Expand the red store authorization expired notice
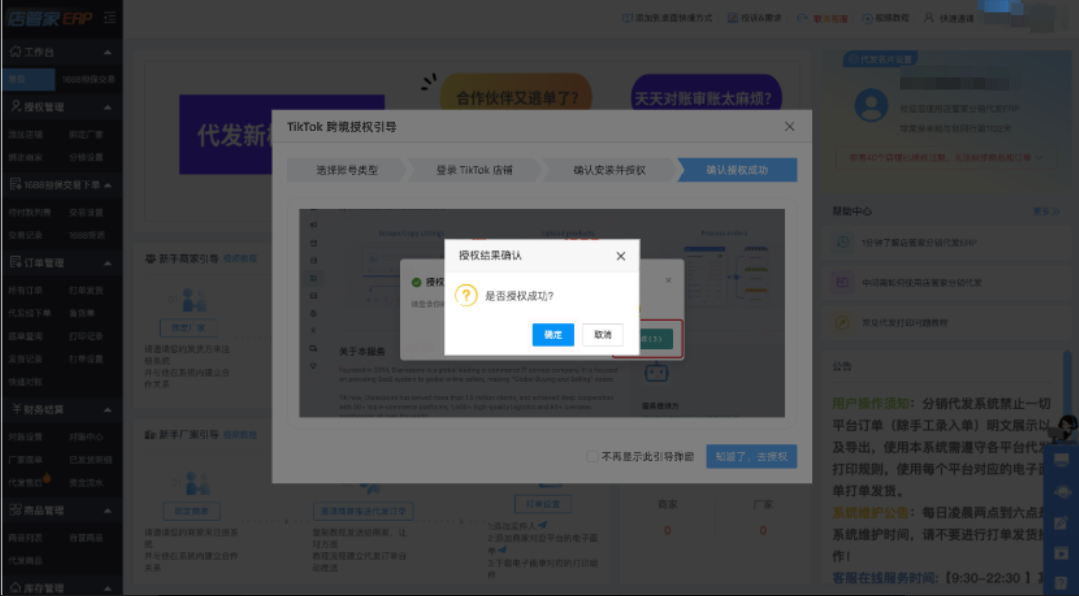 [946, 158]
